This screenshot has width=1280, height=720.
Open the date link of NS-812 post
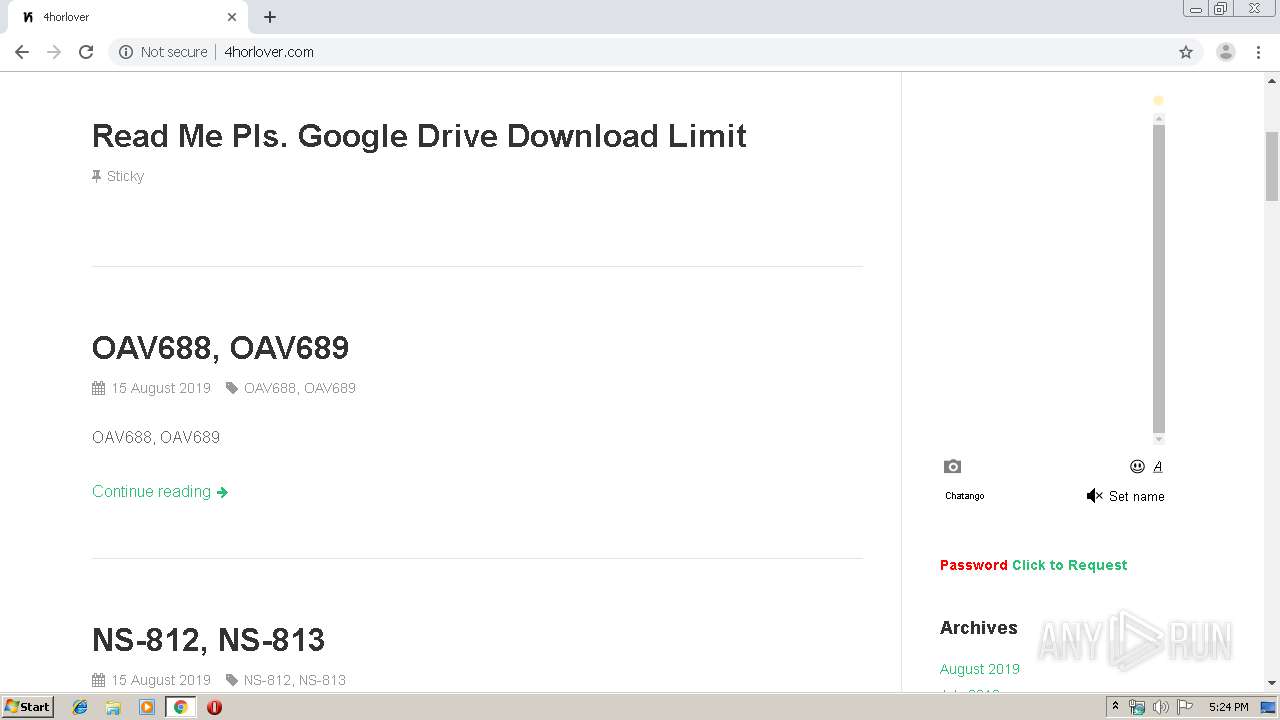[x=161, y=680]
